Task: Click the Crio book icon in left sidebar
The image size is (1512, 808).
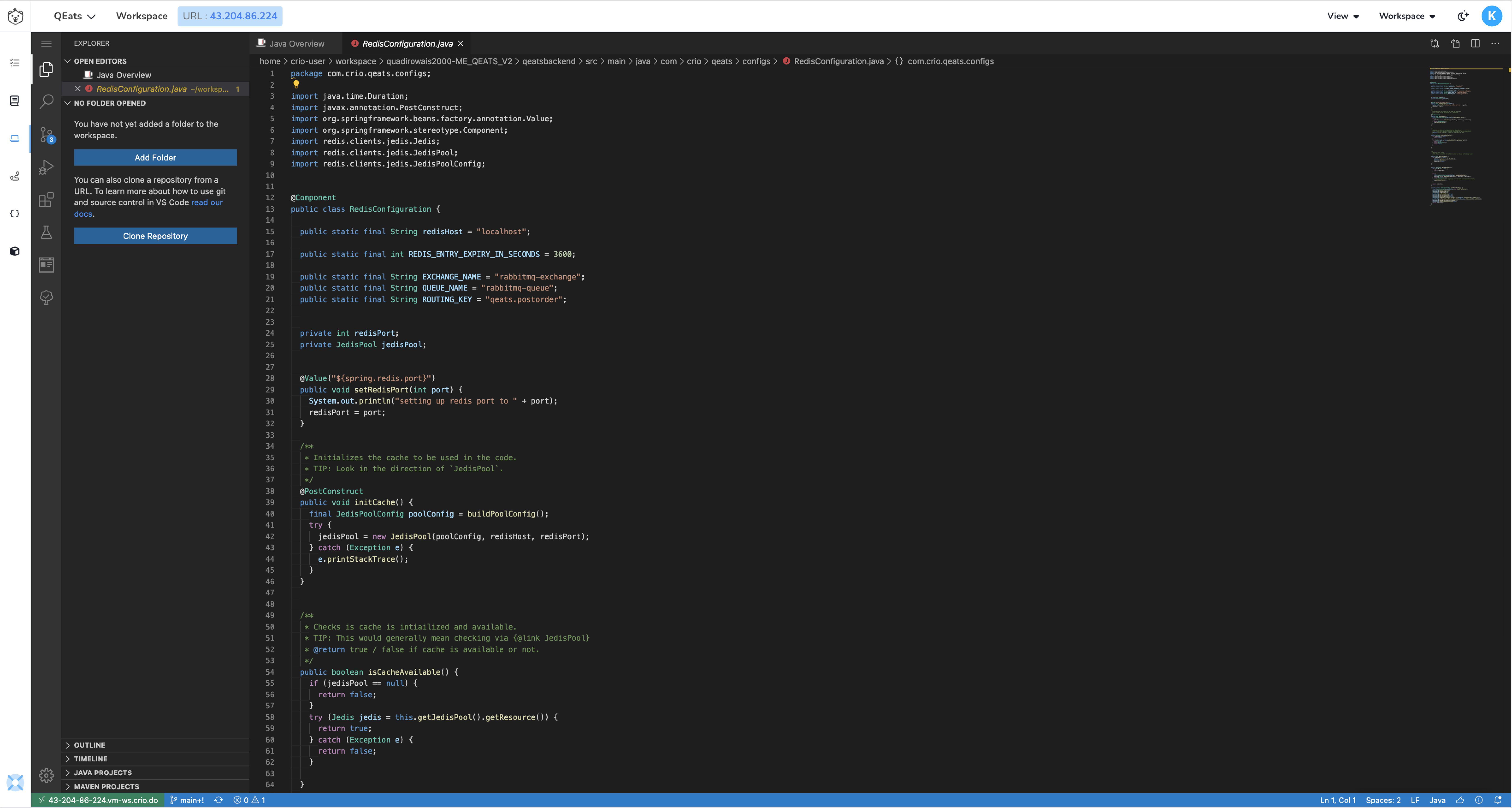Action: (15, 100)
